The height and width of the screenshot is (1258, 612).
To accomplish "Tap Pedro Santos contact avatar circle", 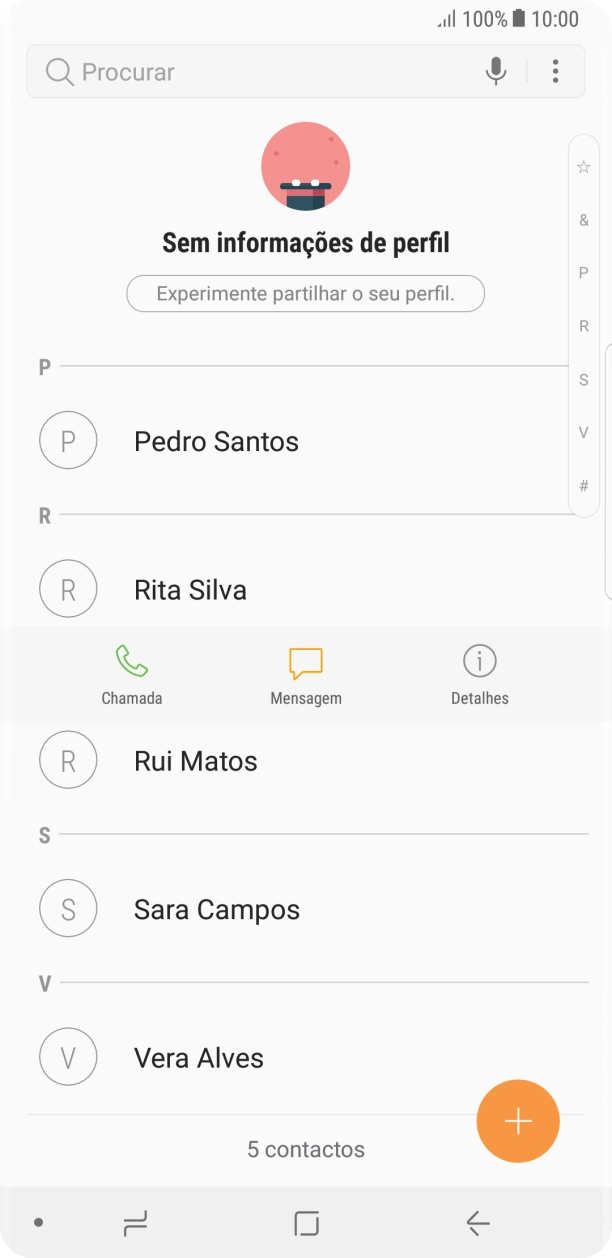I will (68, 440).
